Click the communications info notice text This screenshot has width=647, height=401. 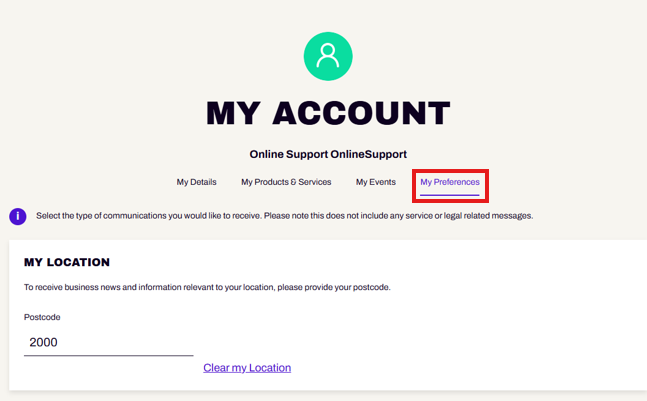285,216
